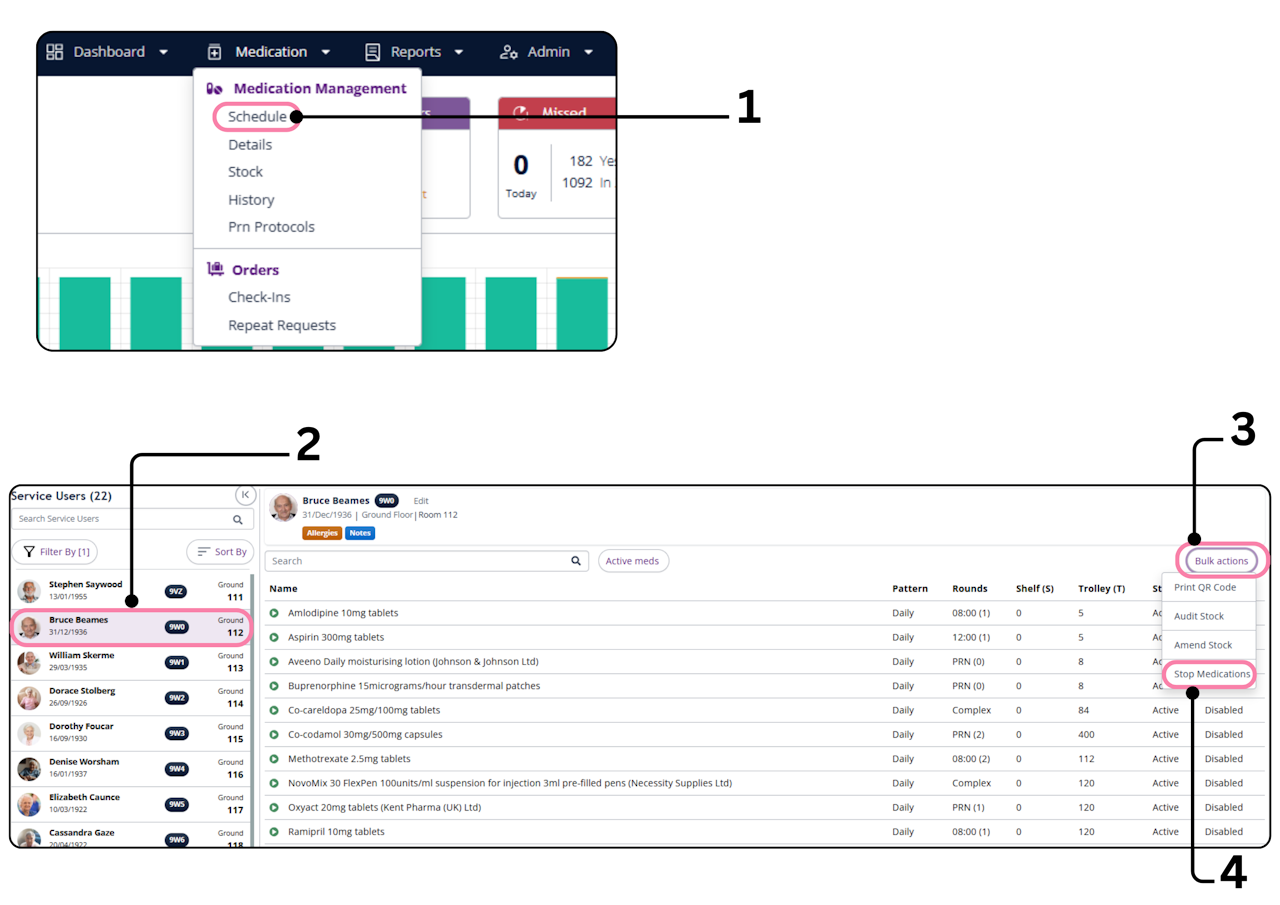Collapse the Service Users panel arrow icon
This screenshot has height=905, width=1280.
tap(245, 495)
